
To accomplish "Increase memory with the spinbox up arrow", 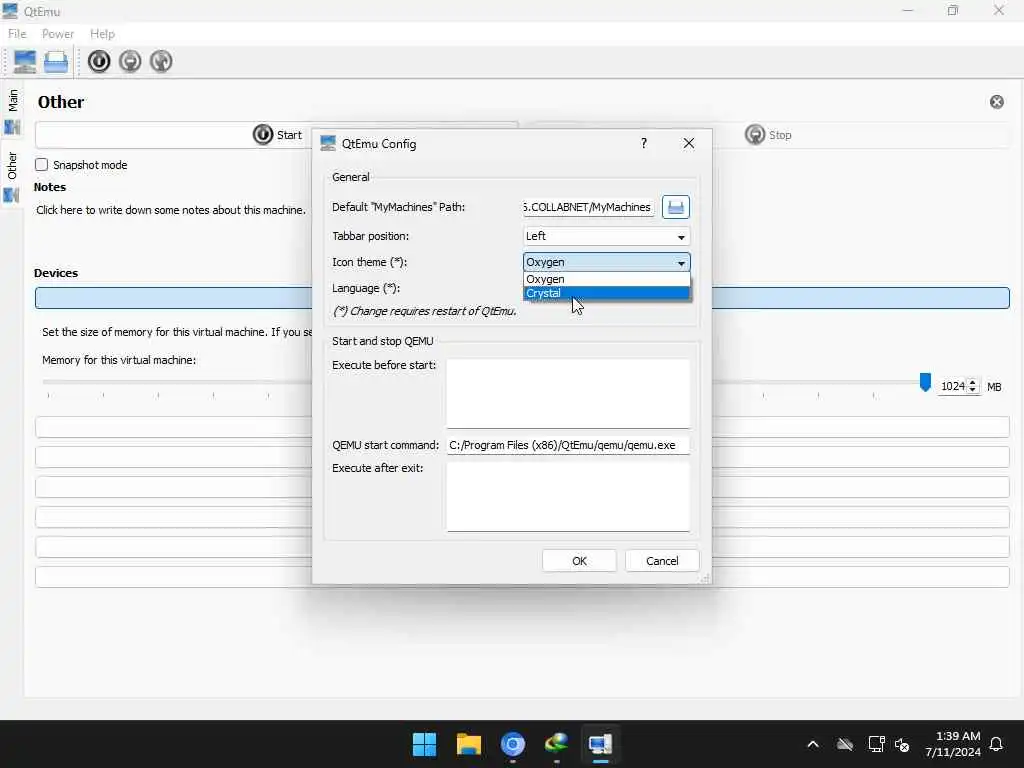I will [972, 381].
